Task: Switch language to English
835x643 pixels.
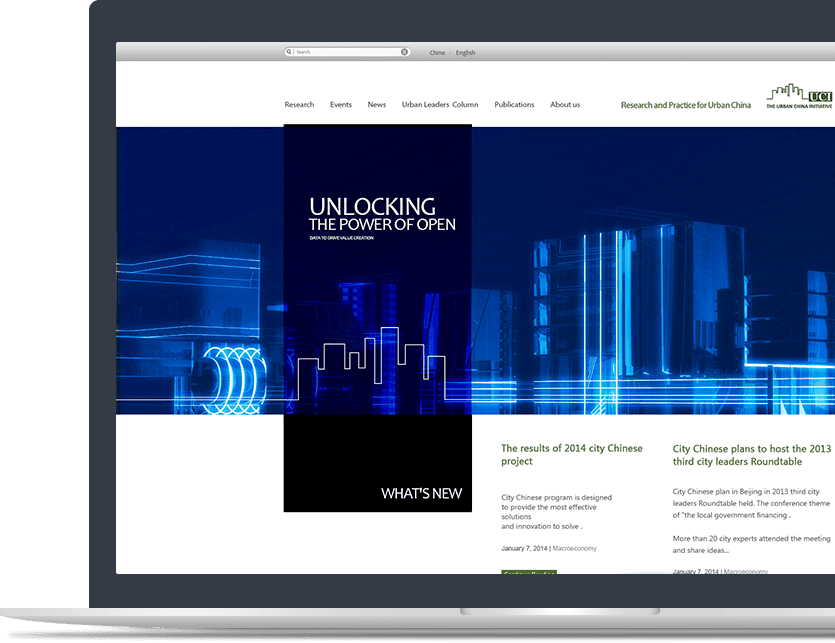Action: pyautogui.click(x=465, y=53)
